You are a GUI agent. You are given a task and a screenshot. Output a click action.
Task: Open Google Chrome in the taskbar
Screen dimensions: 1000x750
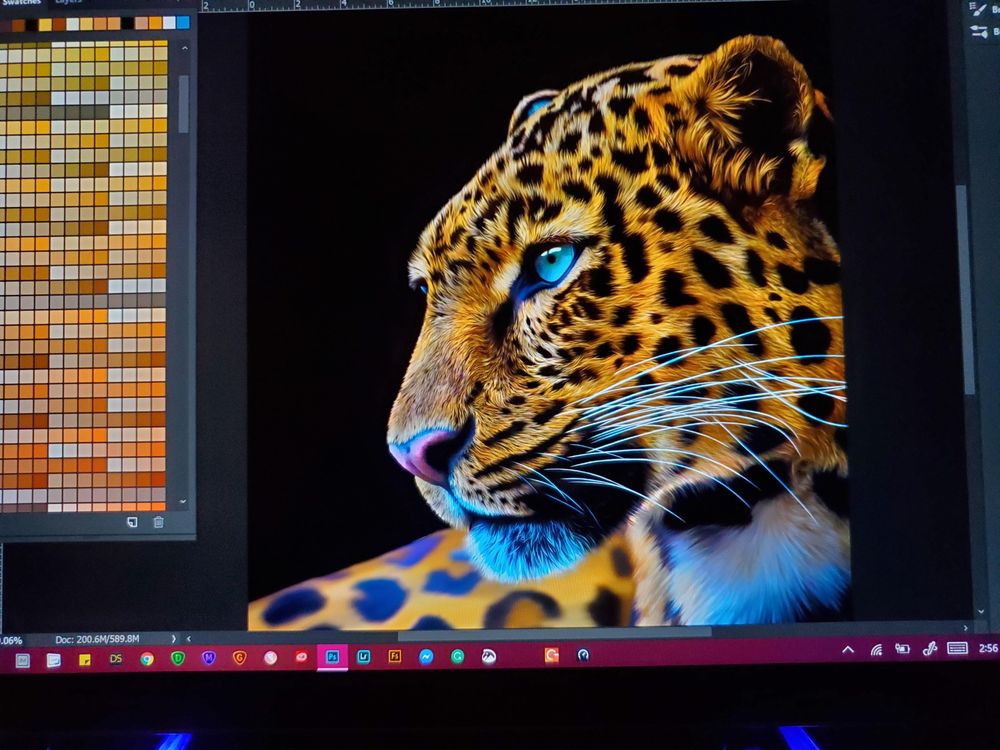pos(147,658)
